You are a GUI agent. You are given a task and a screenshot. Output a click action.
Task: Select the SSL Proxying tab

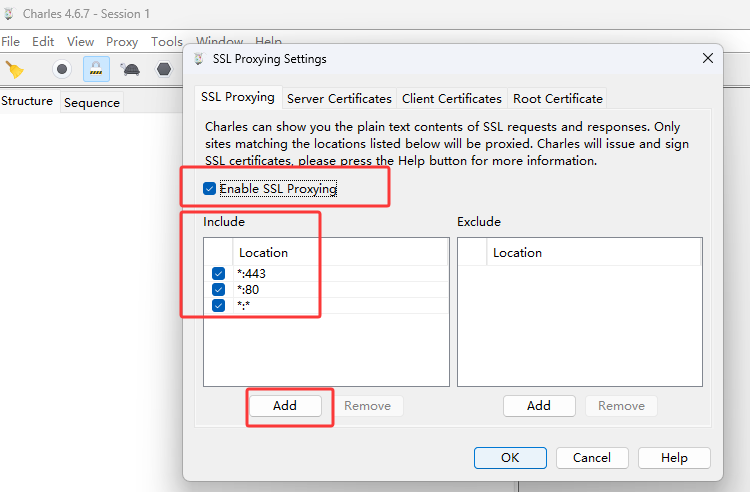tap(238, 97)
